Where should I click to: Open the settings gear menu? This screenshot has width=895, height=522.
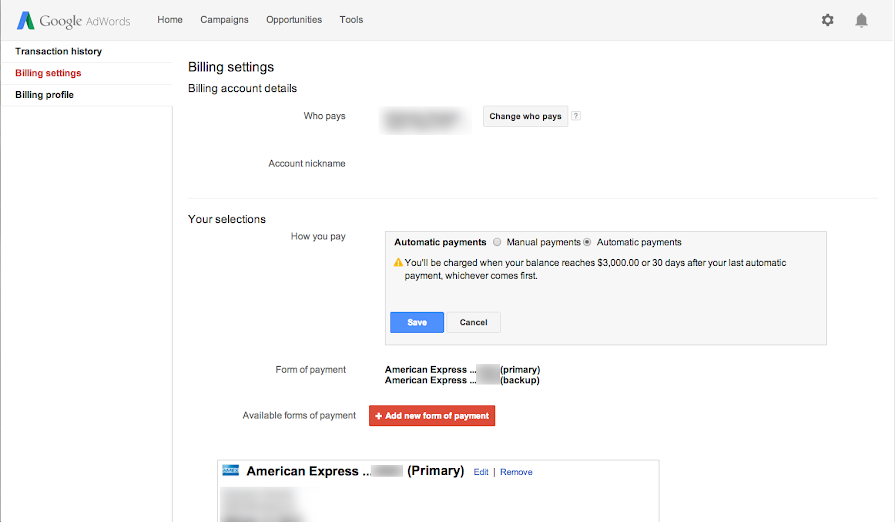[827, 20]
